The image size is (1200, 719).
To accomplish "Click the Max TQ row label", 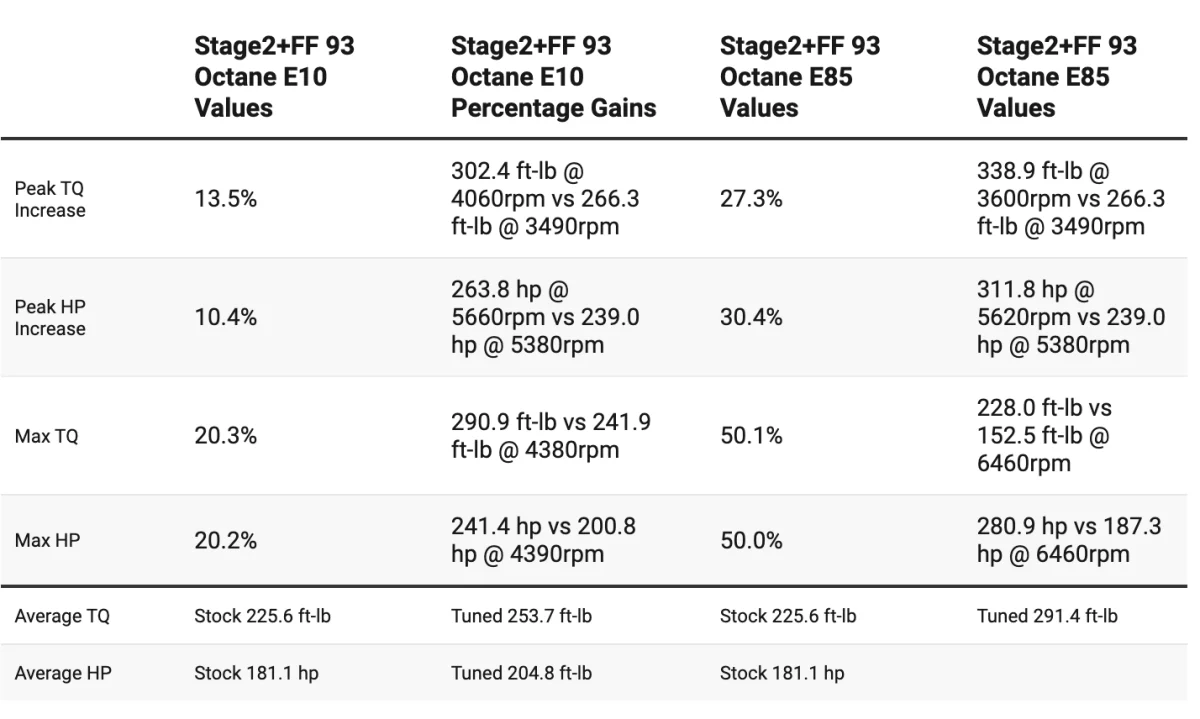I will (x=46, y=436).
